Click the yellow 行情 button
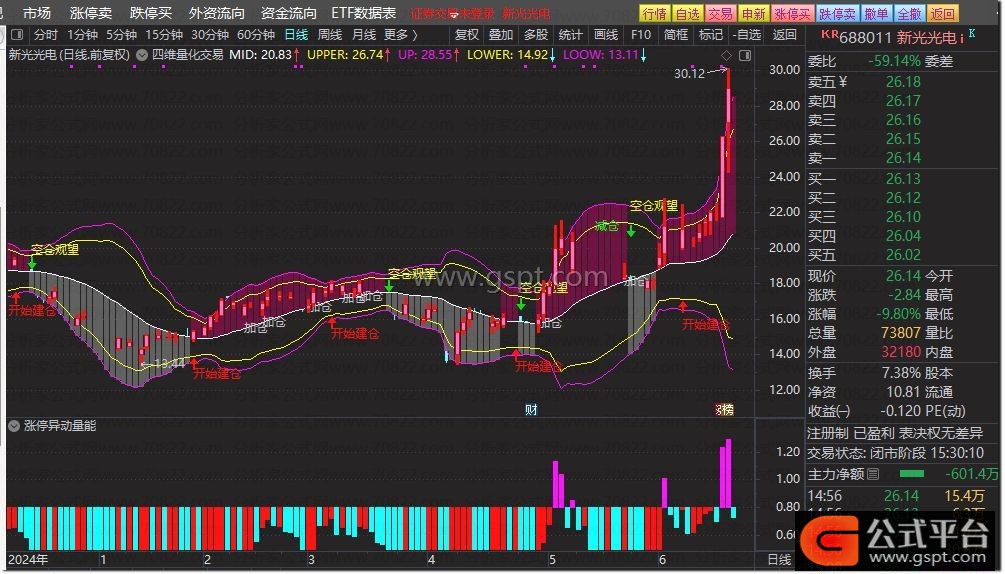 (x=654, y=13)
